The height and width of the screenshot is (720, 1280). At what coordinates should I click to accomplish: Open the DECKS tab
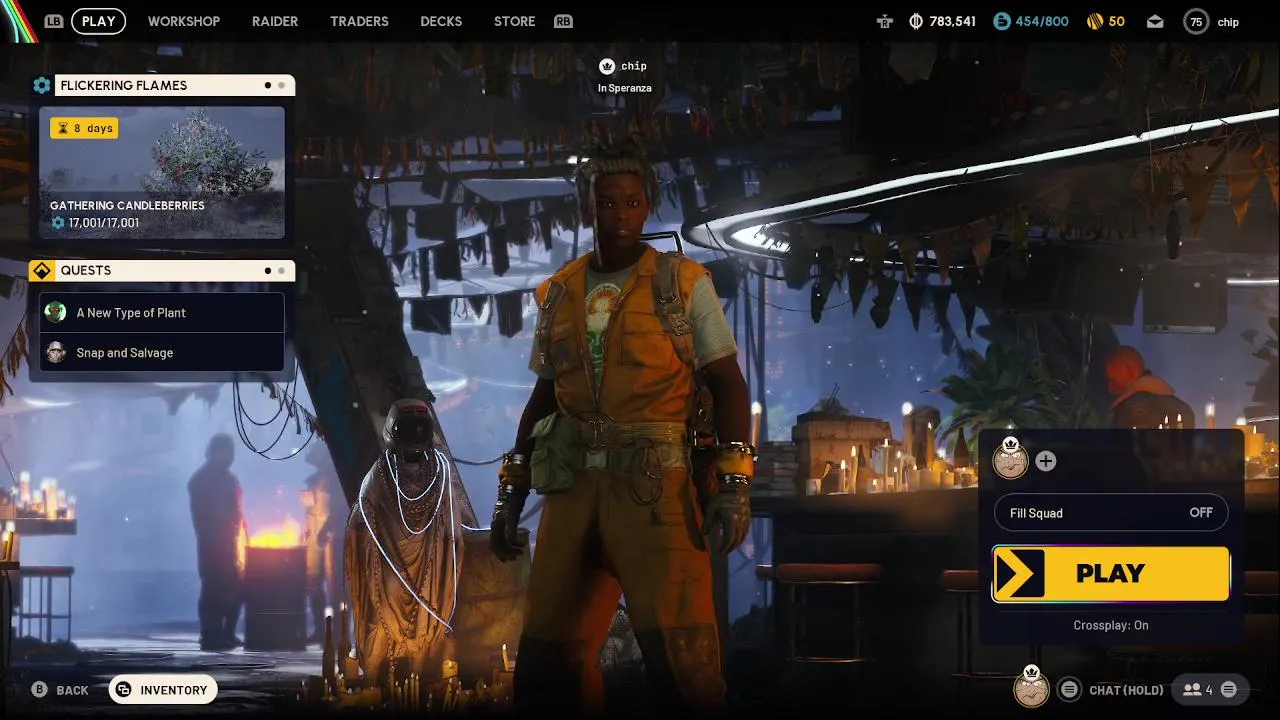[x=441, y=21]
